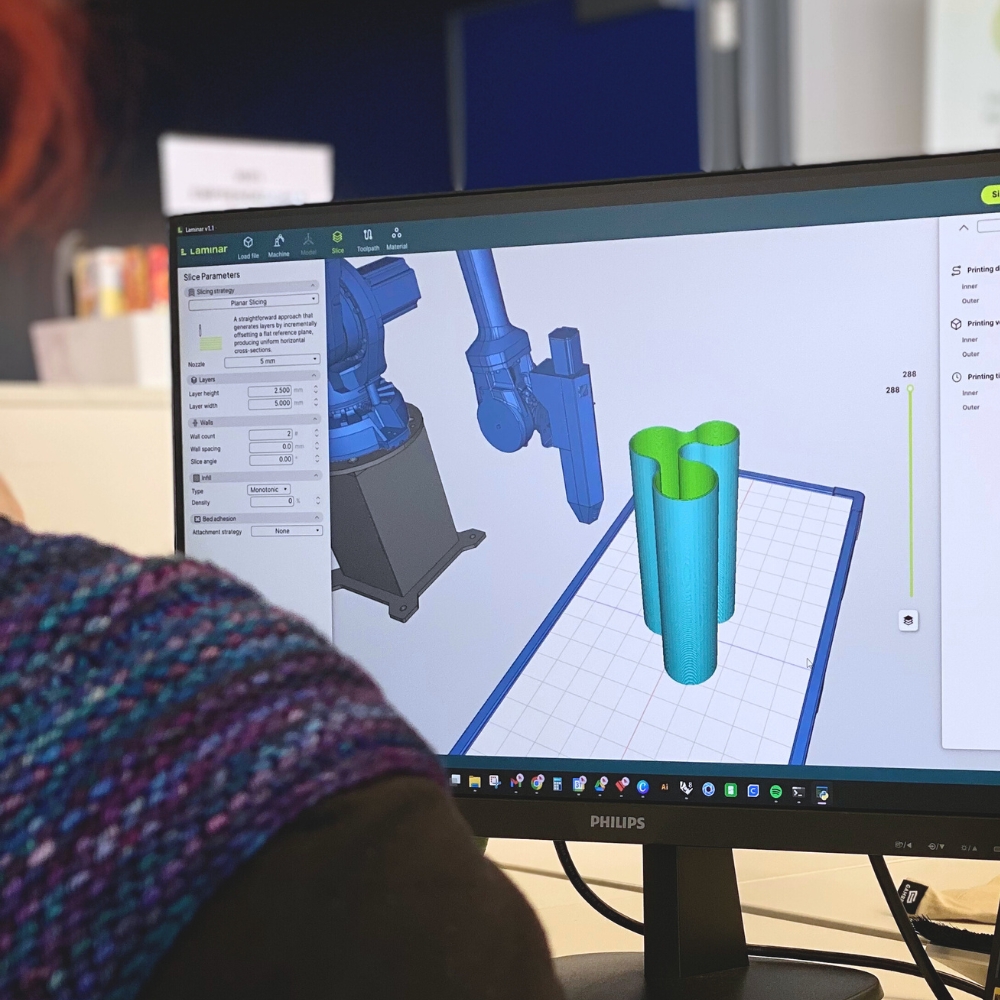Viewport: 1000px width, 1000px height.
Task: Click the green layer slider track
Action: point(911,494)
